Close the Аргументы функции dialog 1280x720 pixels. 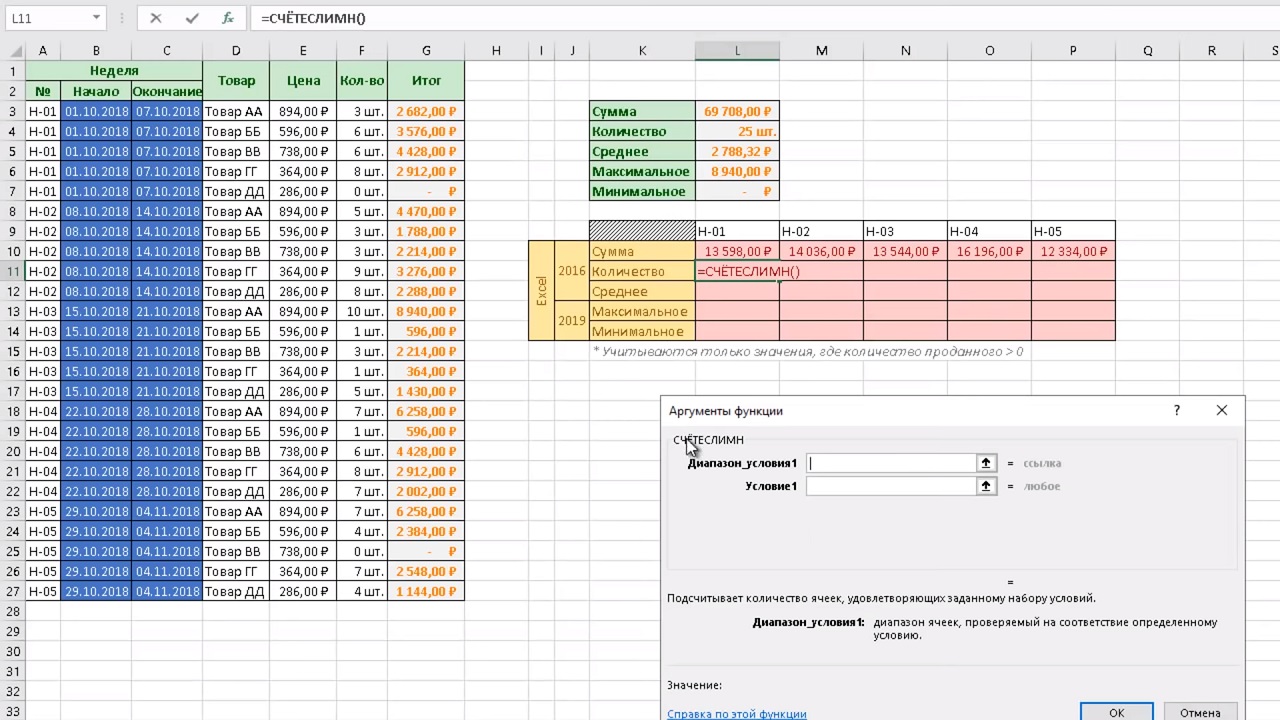pos(1221,410)
